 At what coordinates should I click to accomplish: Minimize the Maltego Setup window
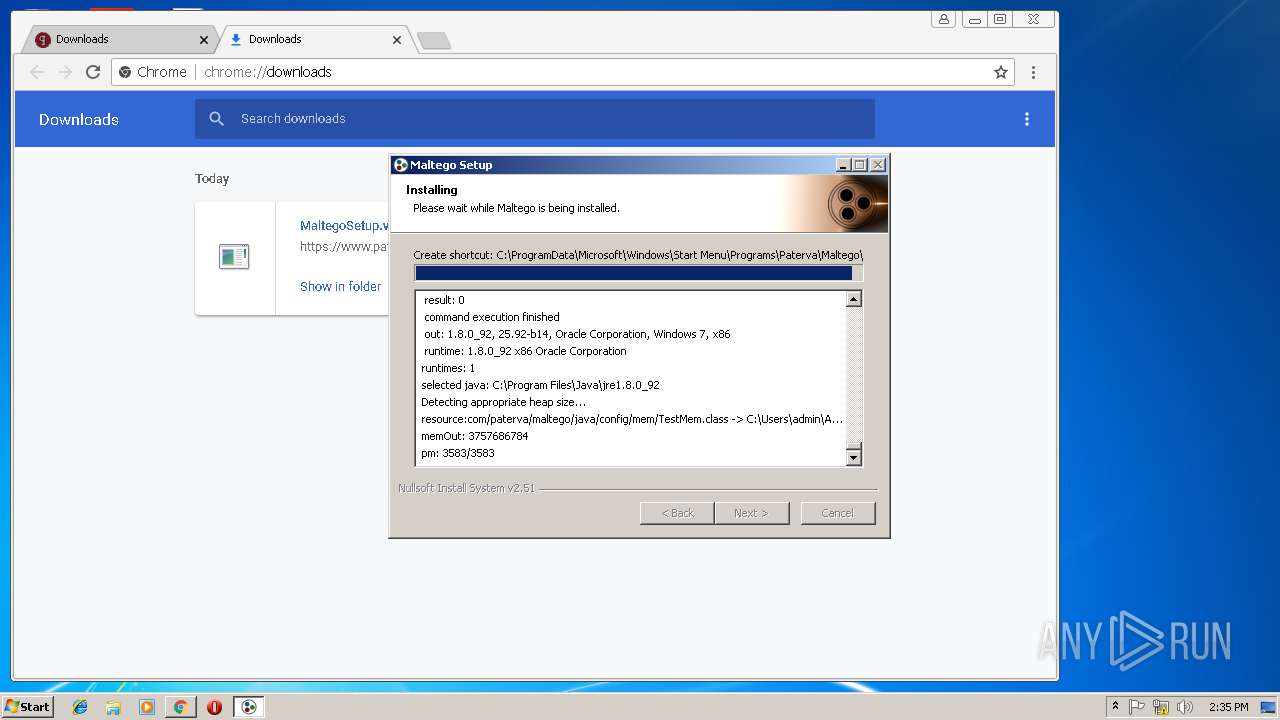843,165
